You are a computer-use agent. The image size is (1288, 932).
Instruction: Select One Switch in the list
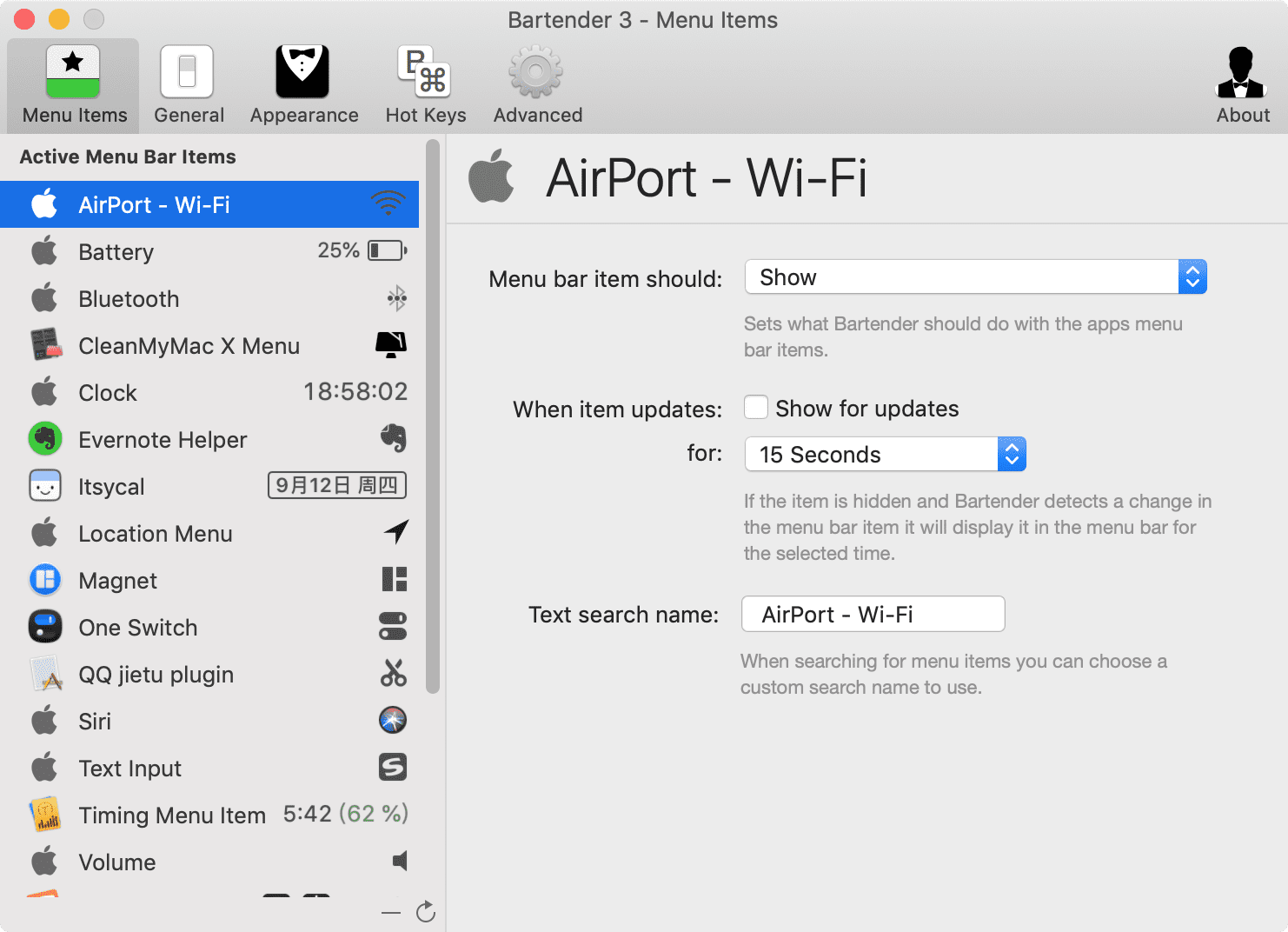coord(209,627)
